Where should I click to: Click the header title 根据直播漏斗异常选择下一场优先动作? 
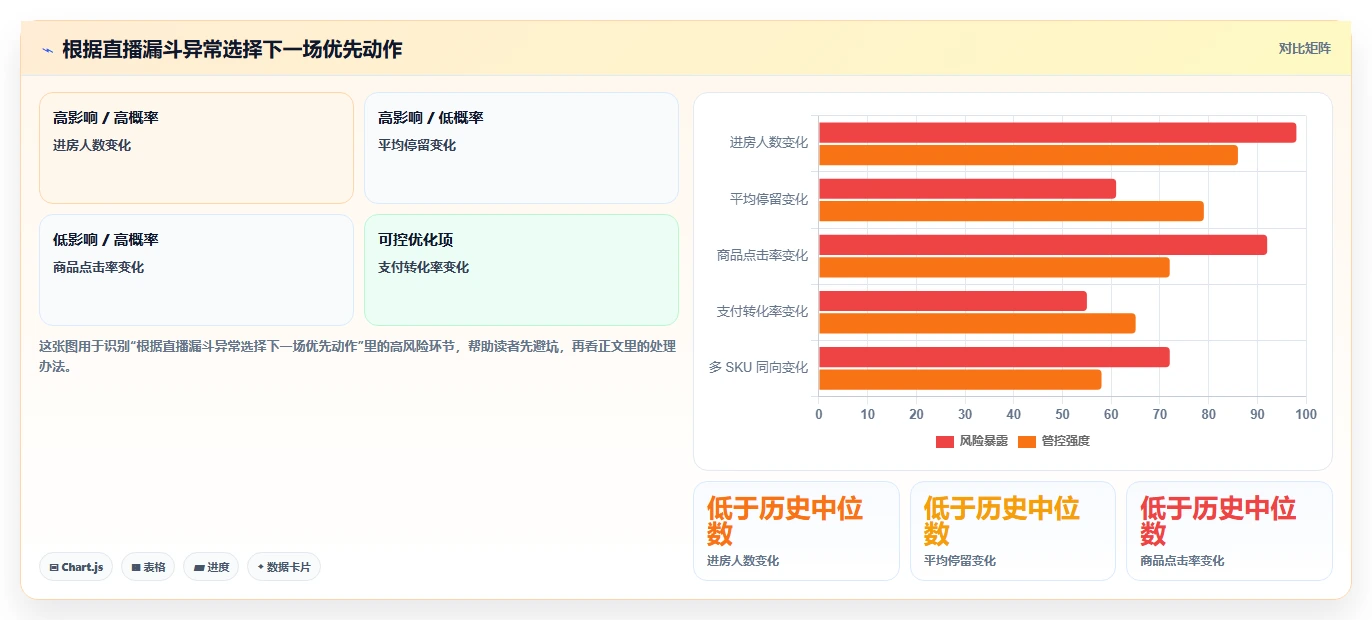pos(232,50)
